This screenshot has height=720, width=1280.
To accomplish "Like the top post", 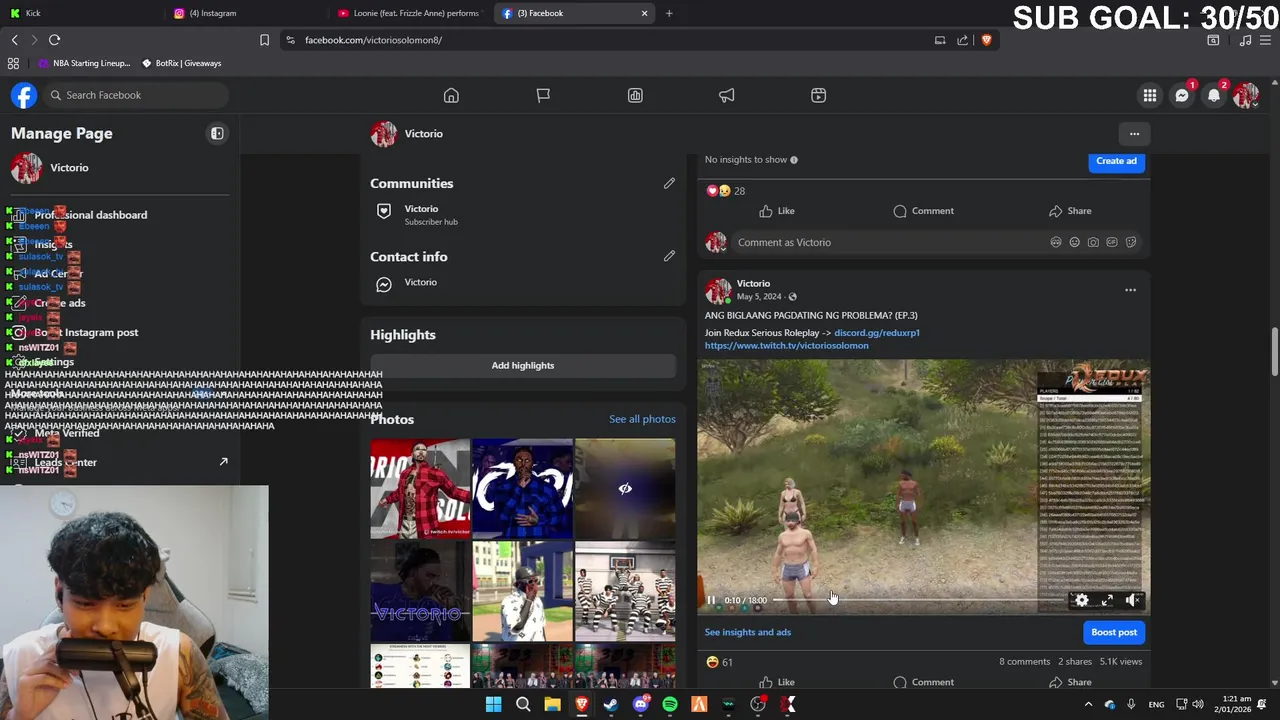I will (x=776, y=211).
